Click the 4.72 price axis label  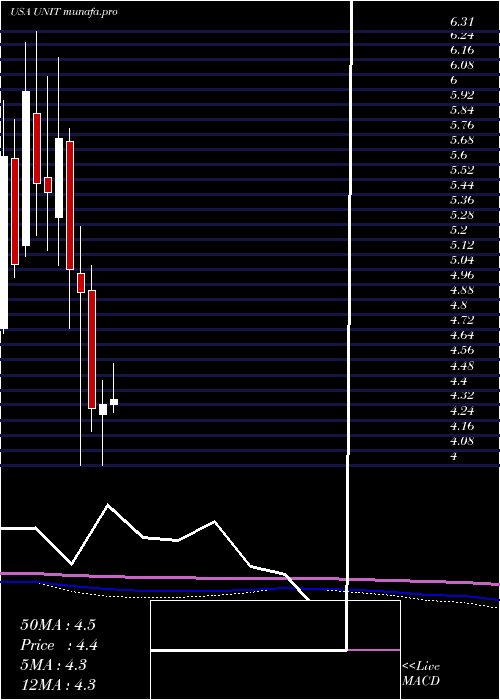(462, 320)
